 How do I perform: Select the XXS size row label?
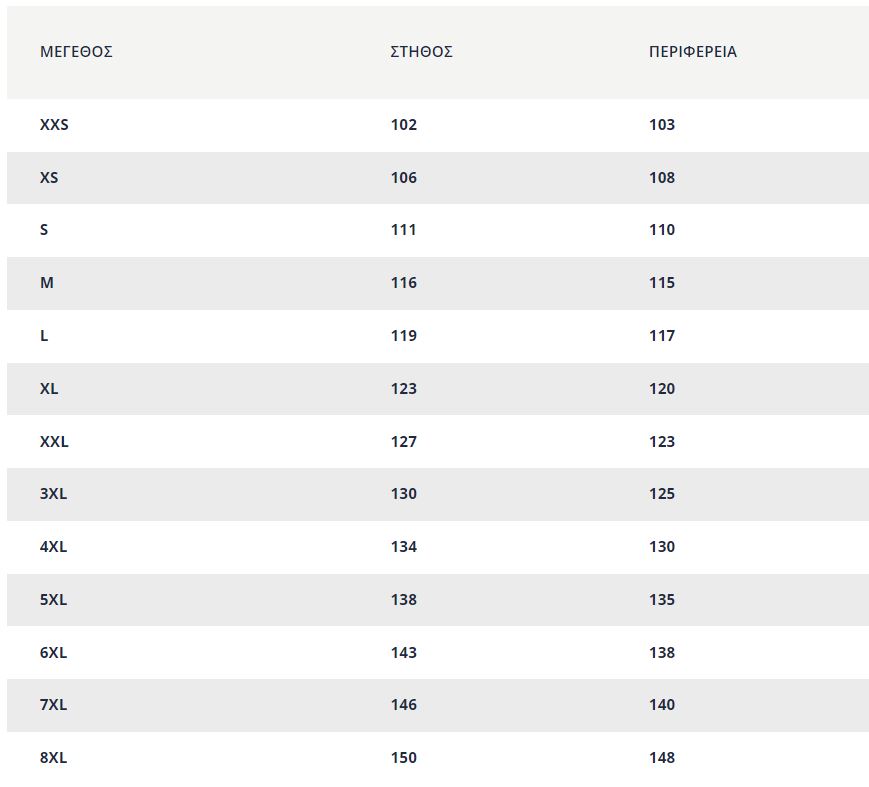click(x=54, y=125)
